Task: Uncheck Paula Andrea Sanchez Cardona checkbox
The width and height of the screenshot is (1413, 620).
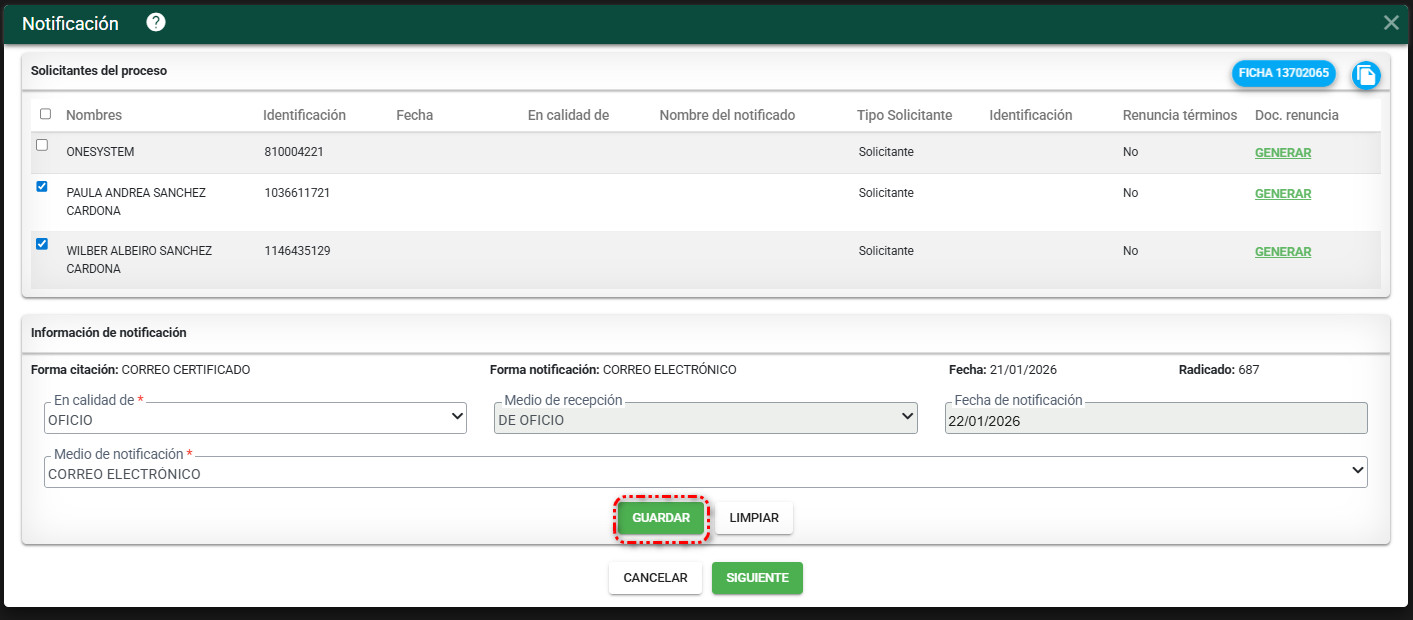Action: click(42, 186)
